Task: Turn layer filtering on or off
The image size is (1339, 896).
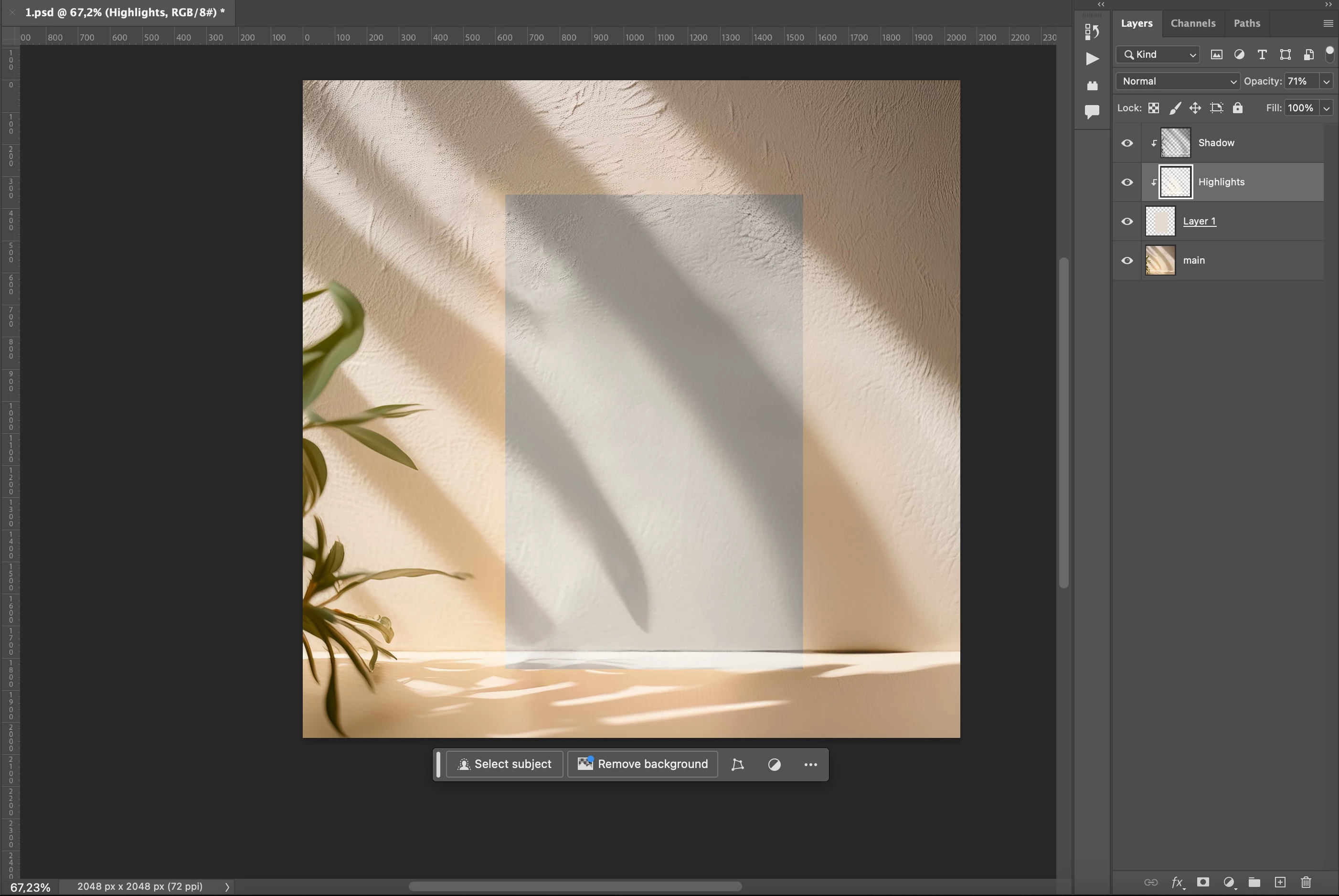Action: (x=1329, y=53)
